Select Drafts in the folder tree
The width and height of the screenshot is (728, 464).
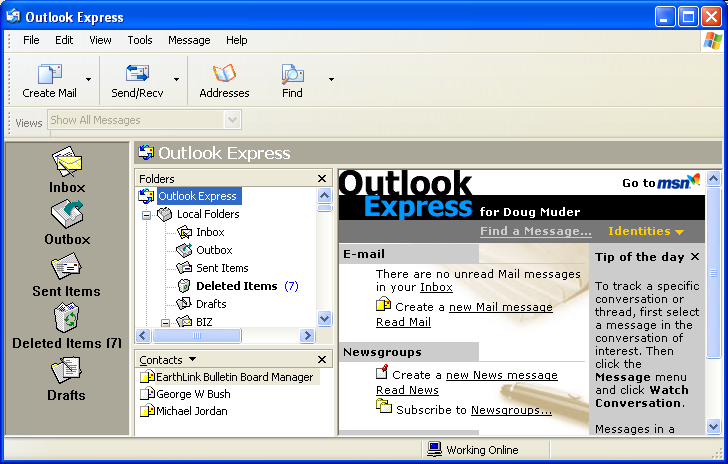point(211,304)
